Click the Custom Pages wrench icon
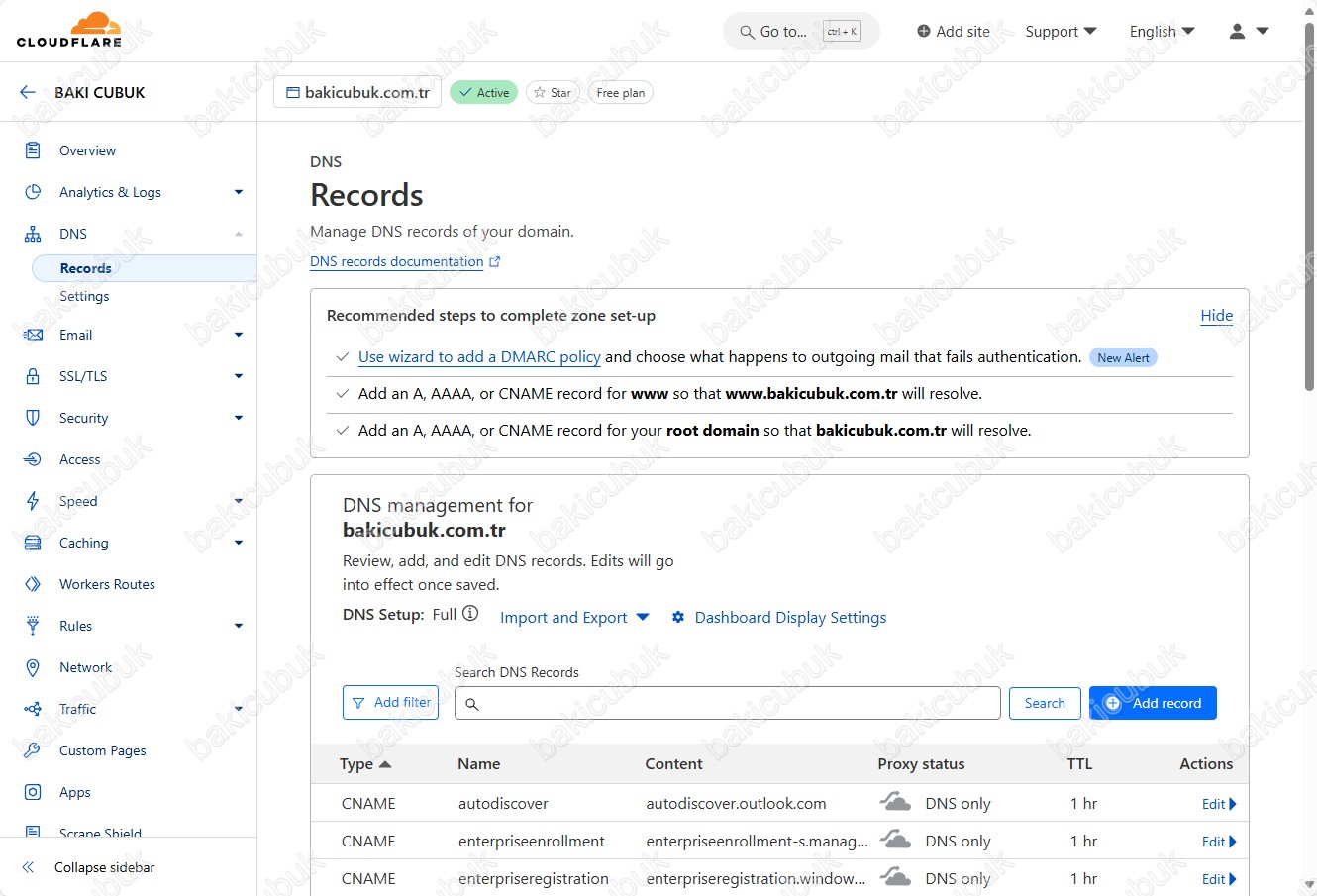The image size is (1317, 896). [x=33, y=750]
